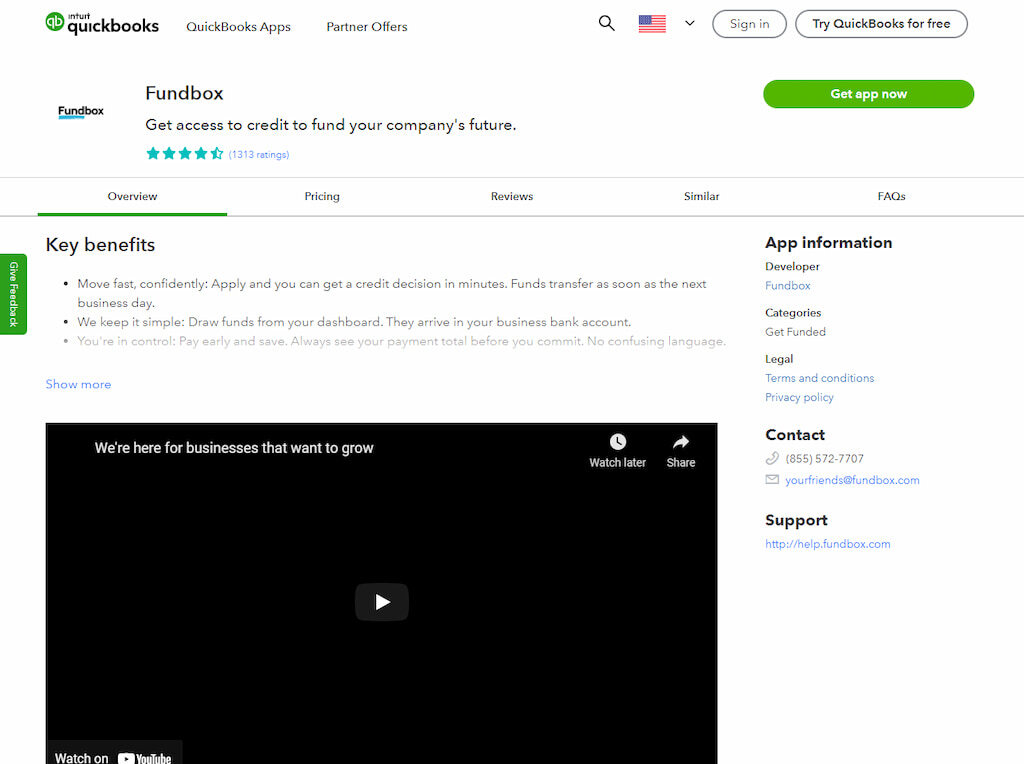This screenshot has width=1024, height=764.
Task: Click the US flag icon
Action: pyautogui.click(x=652, y=24)
